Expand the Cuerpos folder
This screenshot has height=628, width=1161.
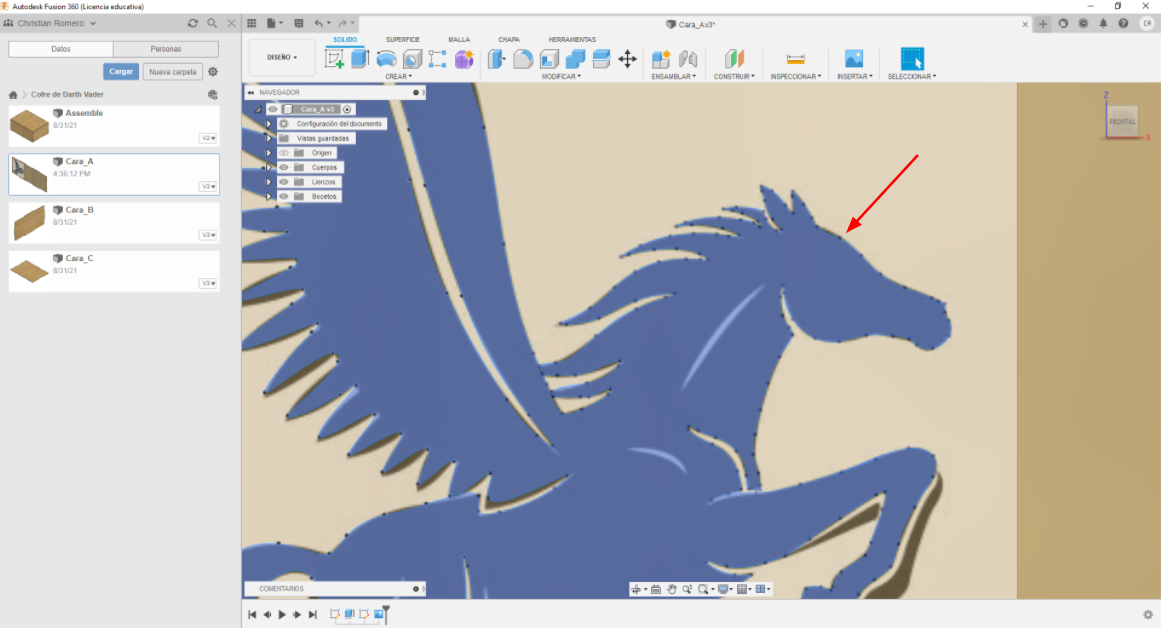(269, 167)
